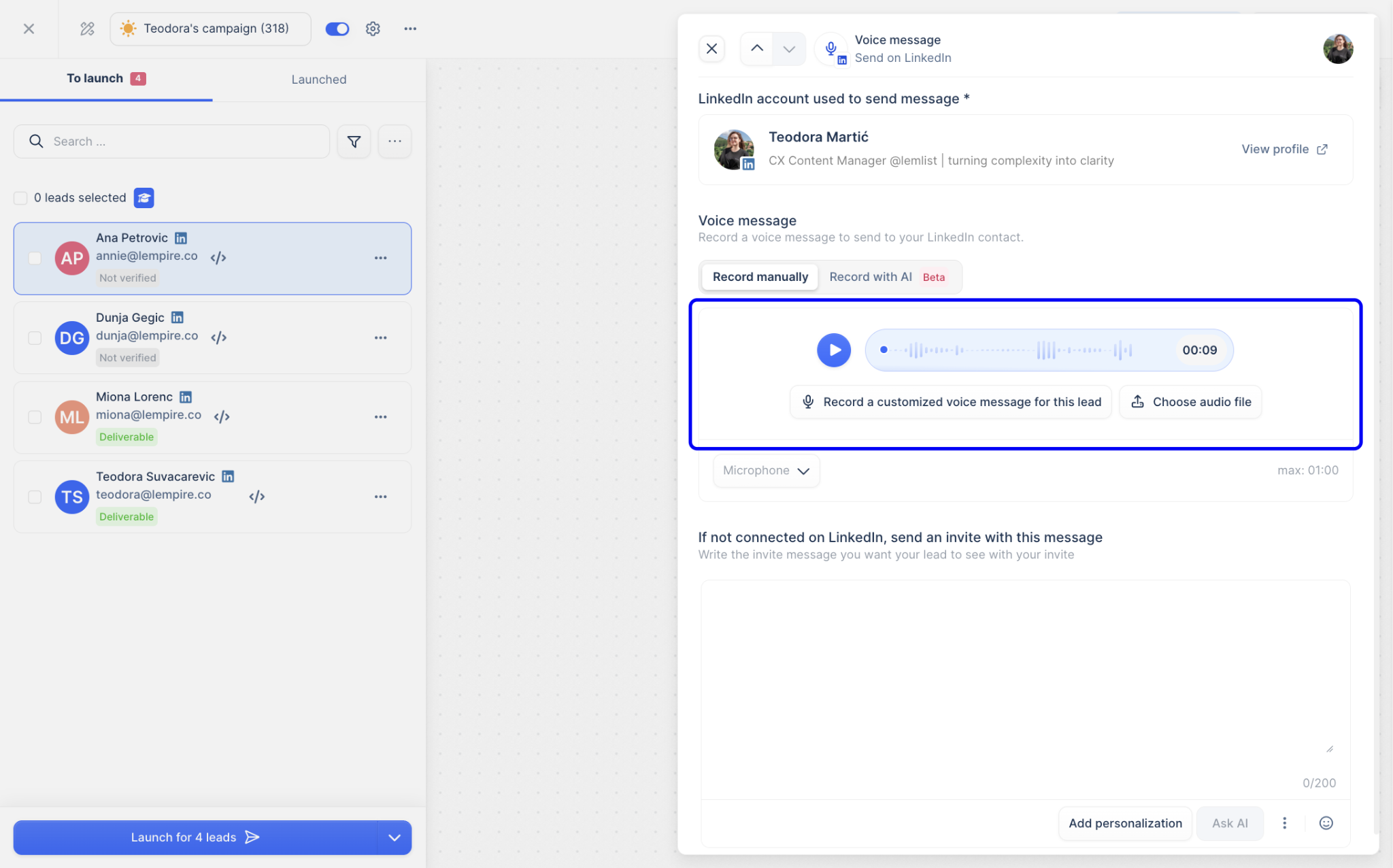Click the Choose audio file button
Screen dimensions: 1393x868
pyautogui.click(x=1191, y=402)
